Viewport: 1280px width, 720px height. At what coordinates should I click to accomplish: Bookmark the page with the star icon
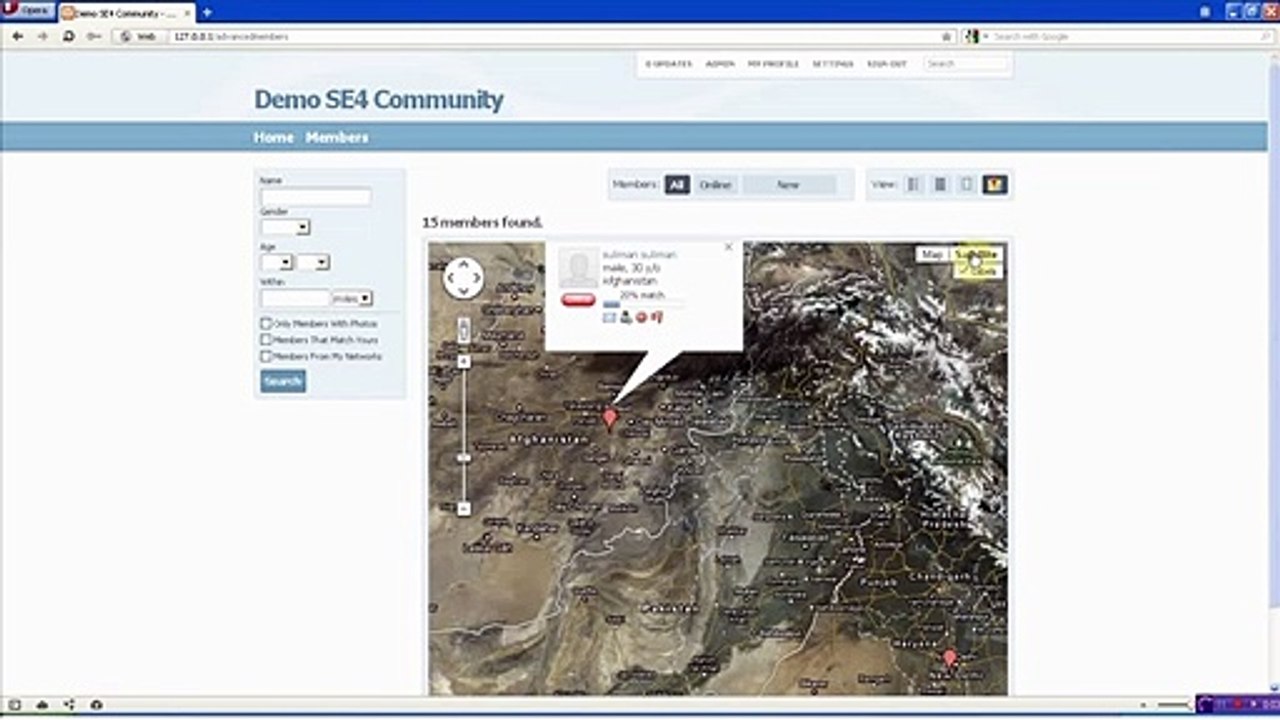click(947, 36)
